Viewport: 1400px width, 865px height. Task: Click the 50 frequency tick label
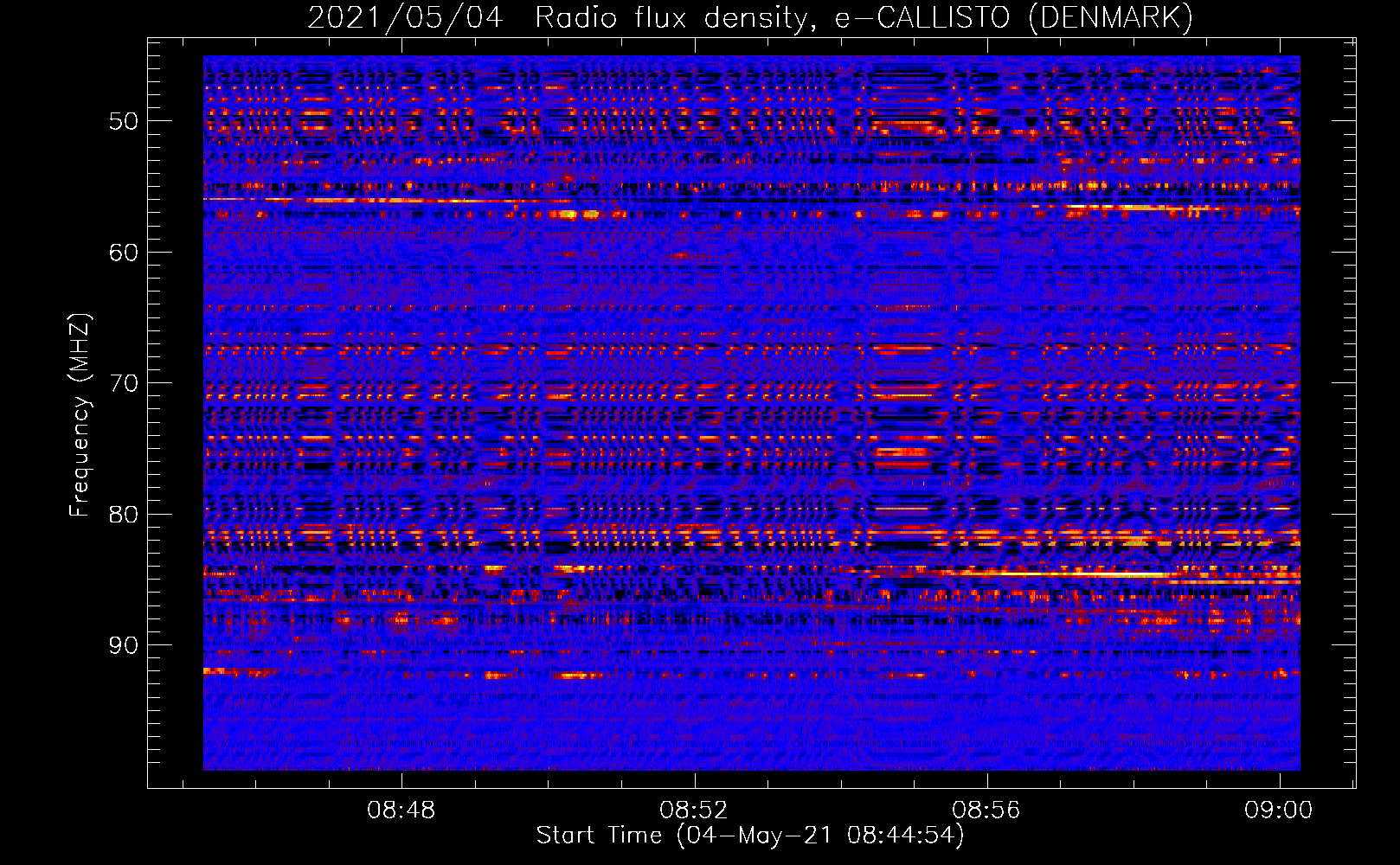tap(124, 121)
